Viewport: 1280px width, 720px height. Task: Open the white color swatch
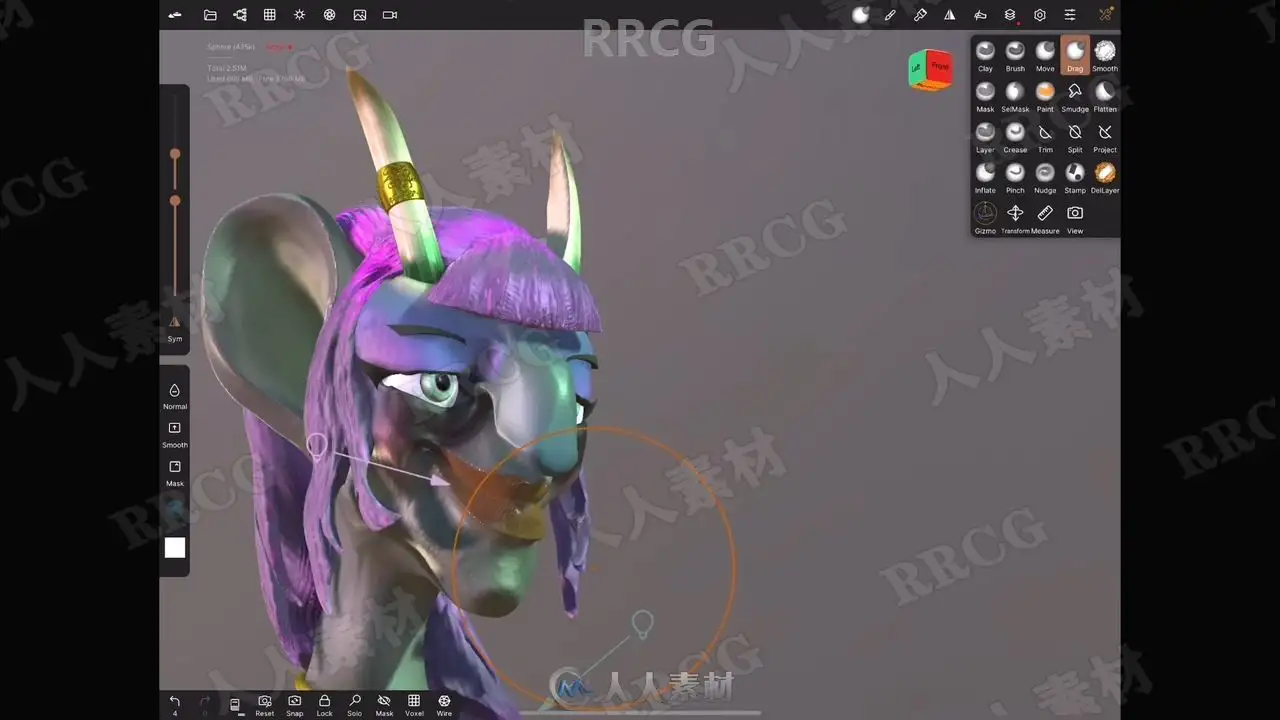tap(175, 547)
